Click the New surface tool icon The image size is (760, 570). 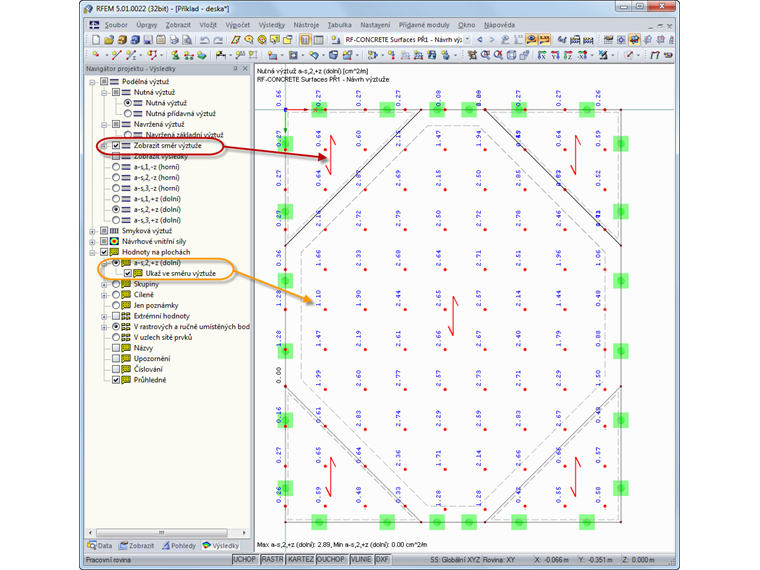click(x=272, y=55)
